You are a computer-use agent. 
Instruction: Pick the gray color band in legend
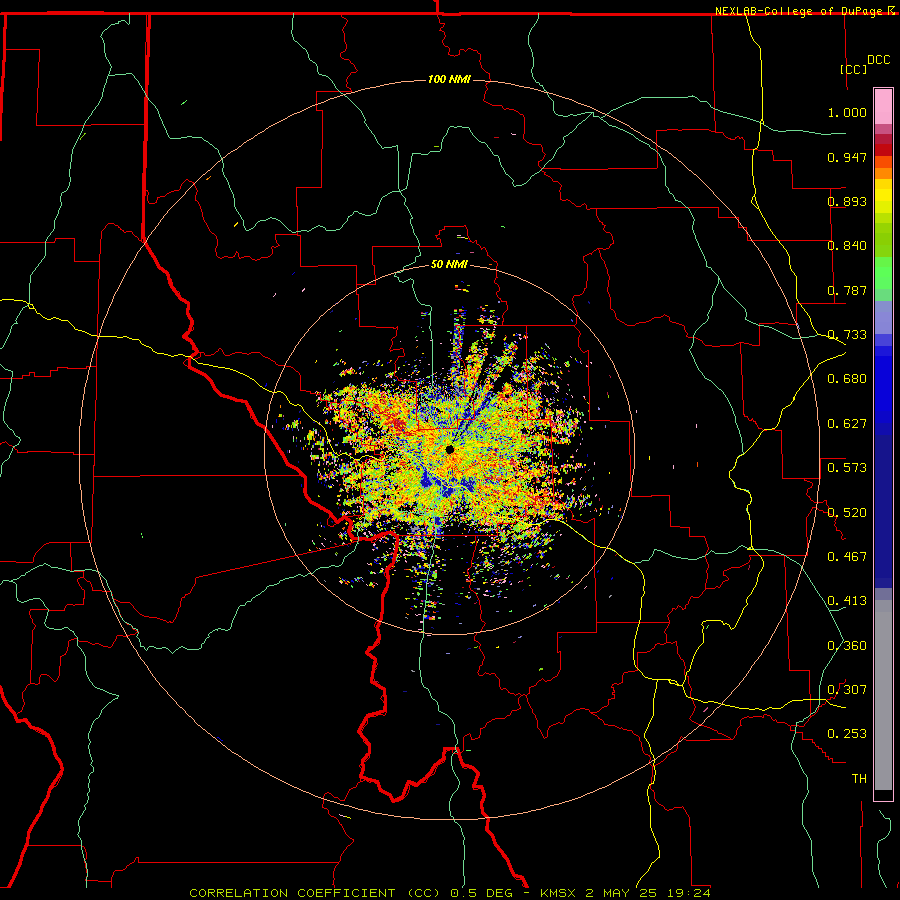883,695
